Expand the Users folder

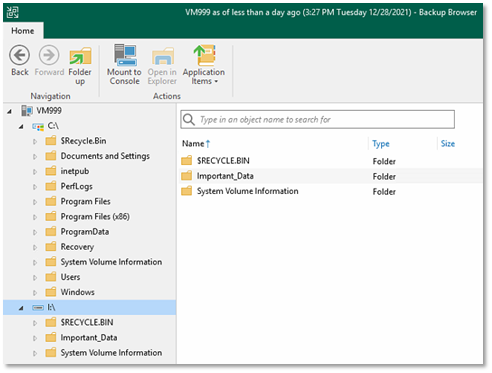(x=35, y=278)
